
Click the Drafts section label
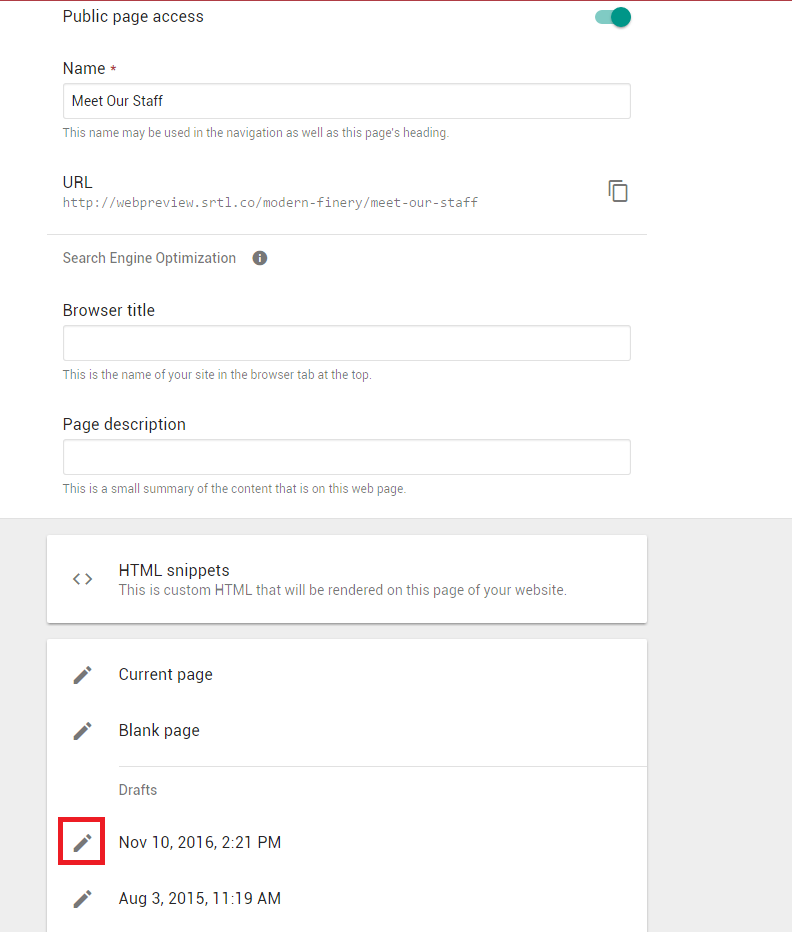click(138, 790)
